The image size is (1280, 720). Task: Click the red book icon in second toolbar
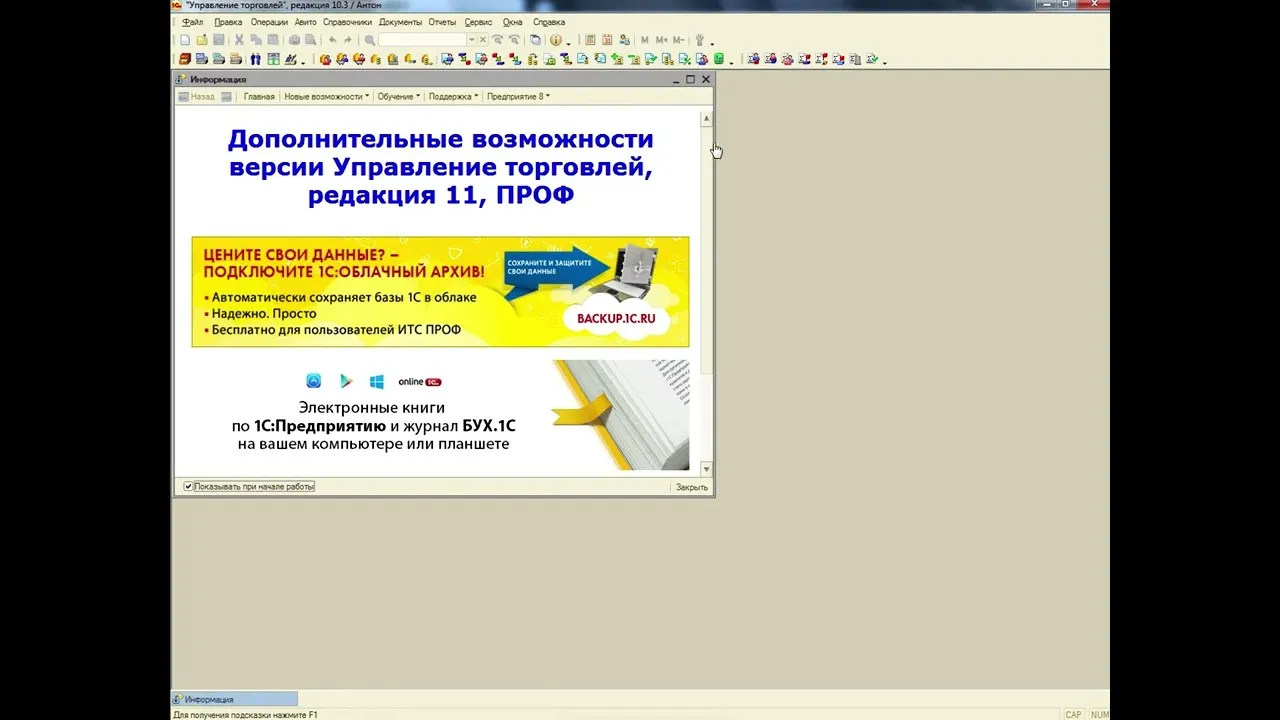(x=185, y=59)
